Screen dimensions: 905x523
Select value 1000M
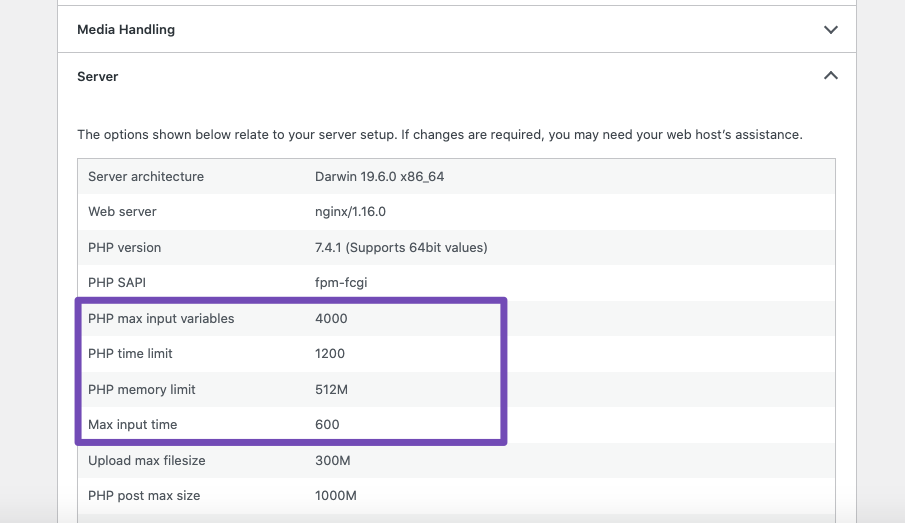click(336, 496)
